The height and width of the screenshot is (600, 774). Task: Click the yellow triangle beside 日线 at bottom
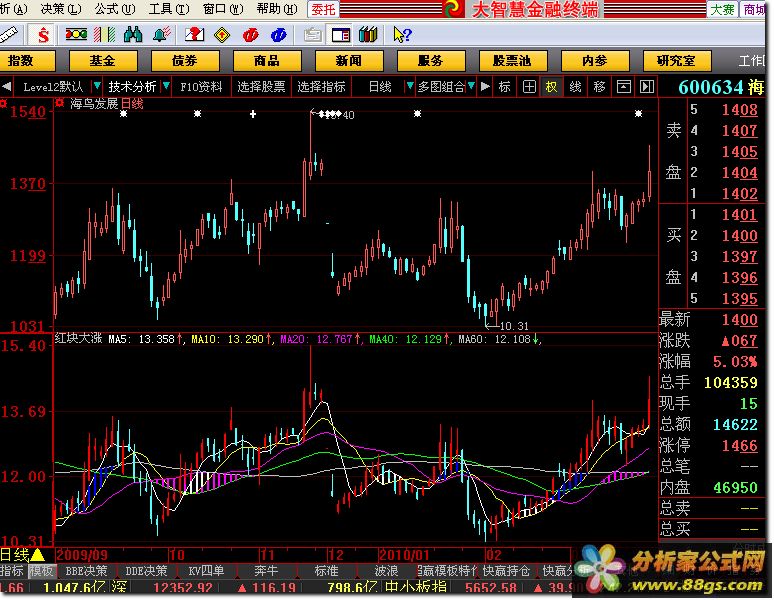[38, 555]
